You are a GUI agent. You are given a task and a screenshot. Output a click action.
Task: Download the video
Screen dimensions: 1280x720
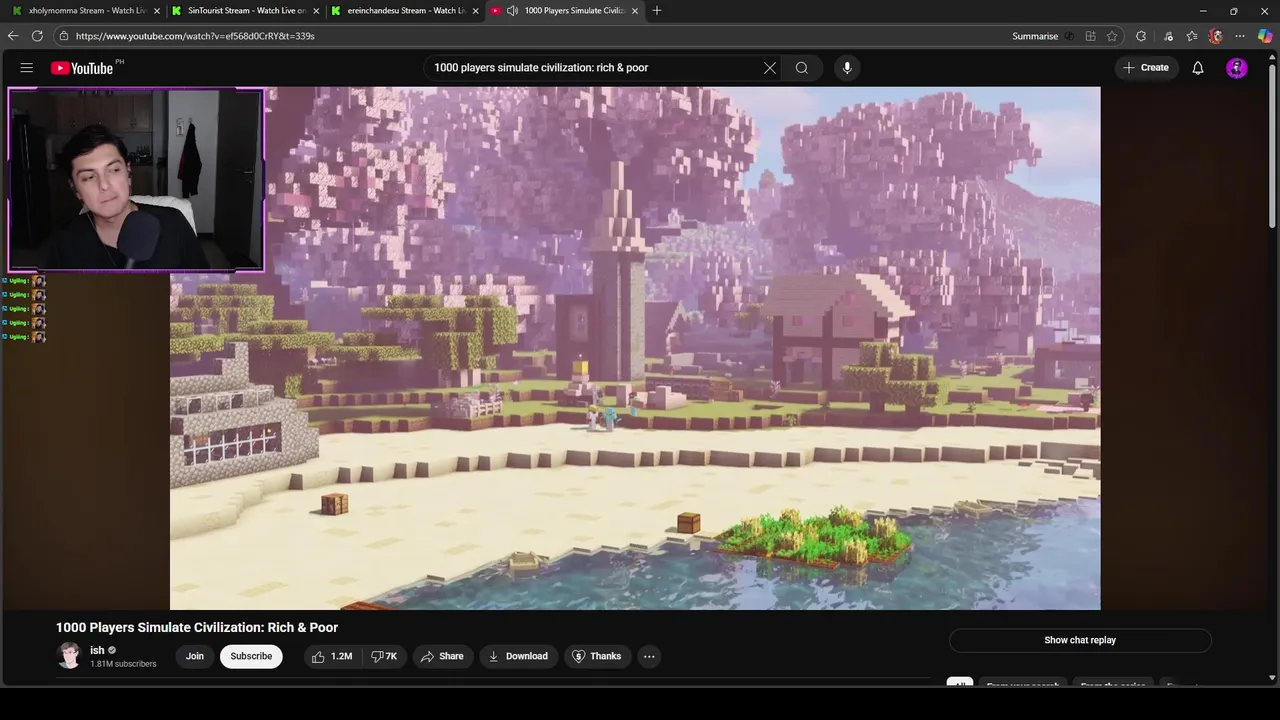point(518,656)
